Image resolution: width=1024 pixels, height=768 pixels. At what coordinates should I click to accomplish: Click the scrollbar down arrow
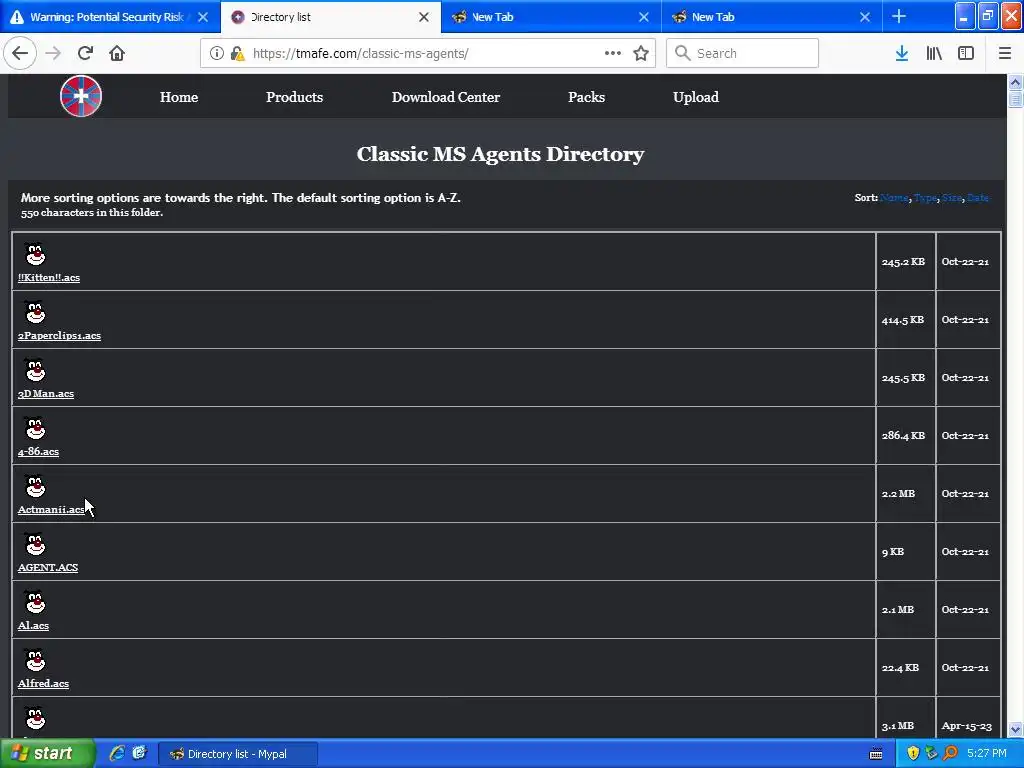1016,729
